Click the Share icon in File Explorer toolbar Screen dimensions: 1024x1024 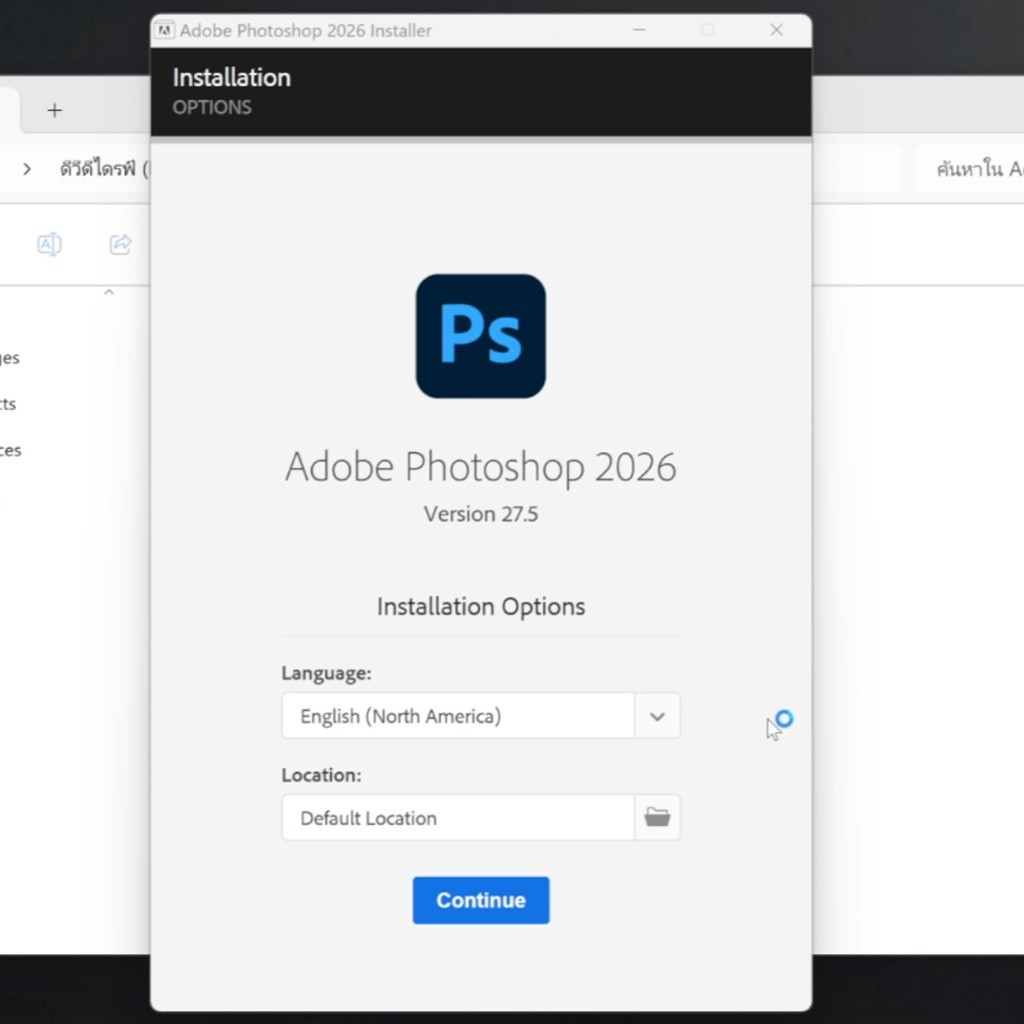click(x=120, y=244)
